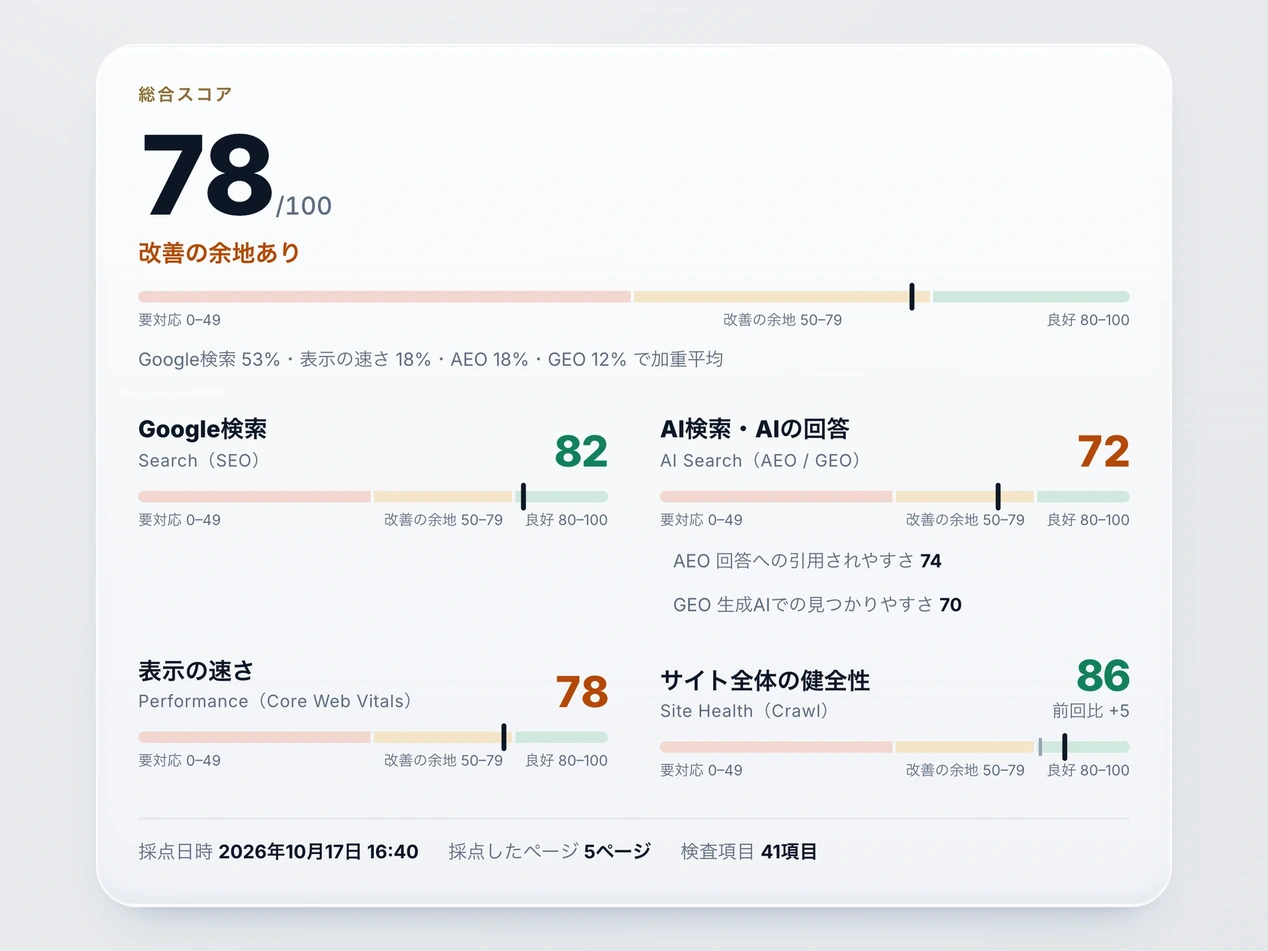Image resolution: width=1268 pixels, height=951 pixels.
Task: Click the overall score gauge bar
Action: (x=634, y=297)
